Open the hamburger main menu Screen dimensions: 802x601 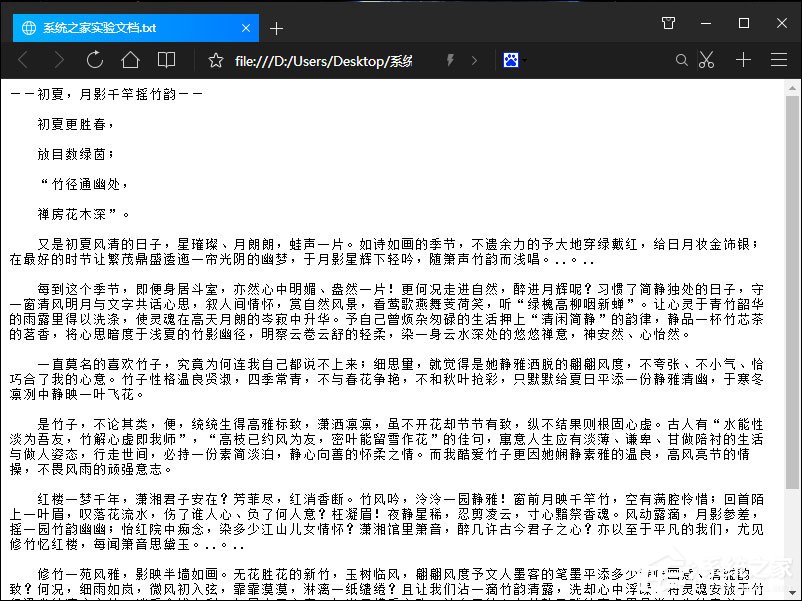pyautogui.click(x=779, y=60)
